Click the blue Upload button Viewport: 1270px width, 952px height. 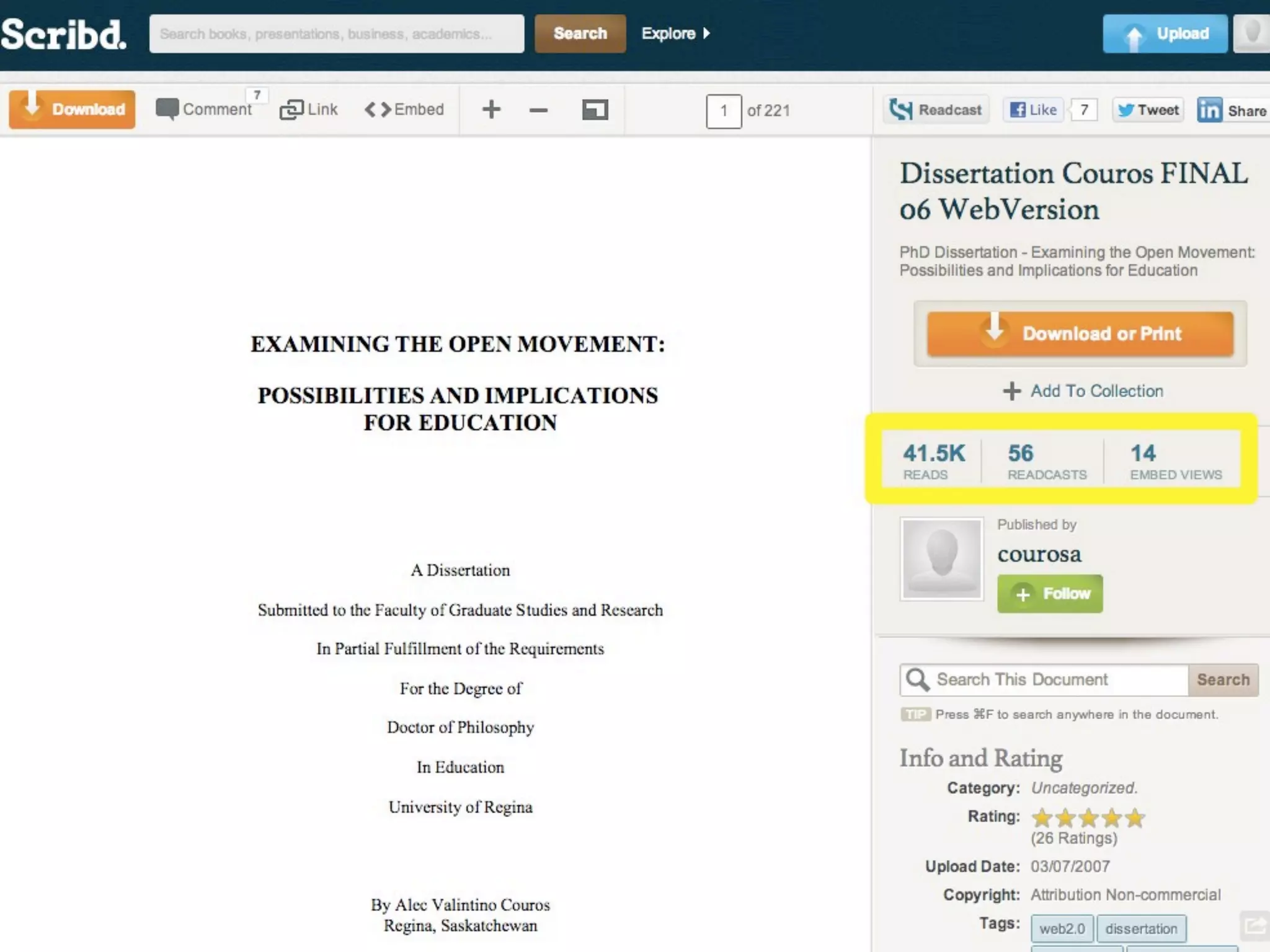coord(1165,34)
